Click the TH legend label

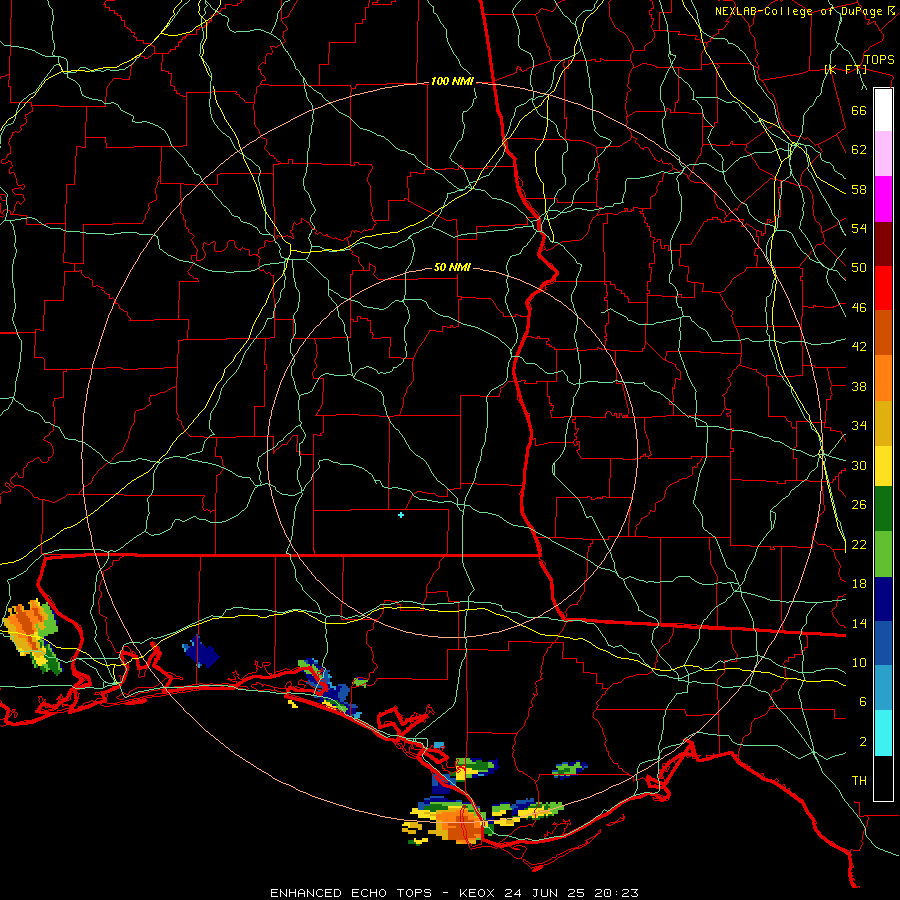[x=859, y=781]
